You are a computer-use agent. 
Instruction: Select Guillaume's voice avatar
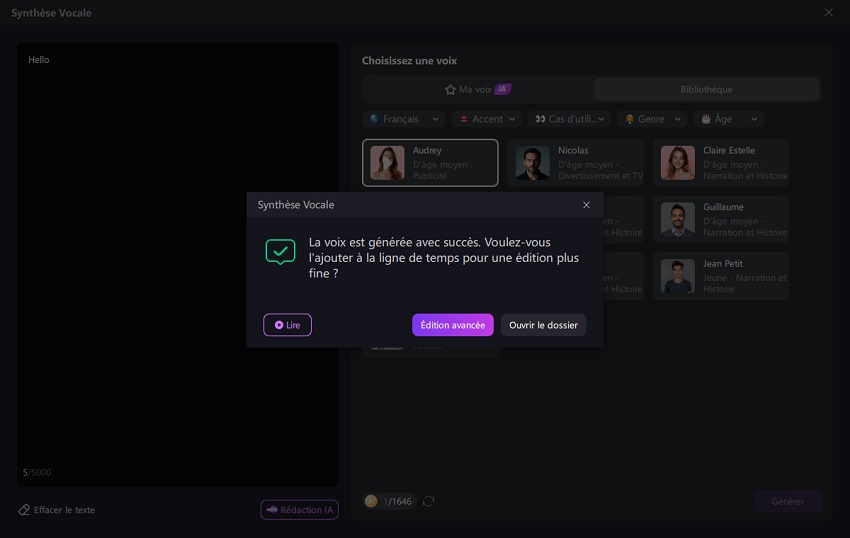coord(677,220)
